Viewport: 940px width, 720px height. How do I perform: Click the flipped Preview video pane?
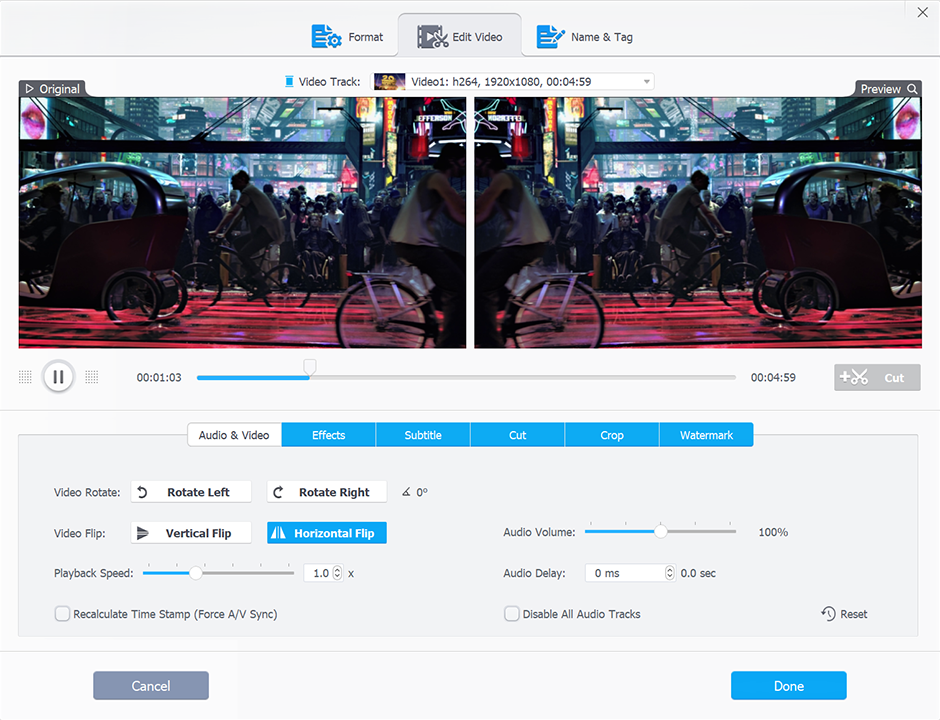click(x=698, y=222)
